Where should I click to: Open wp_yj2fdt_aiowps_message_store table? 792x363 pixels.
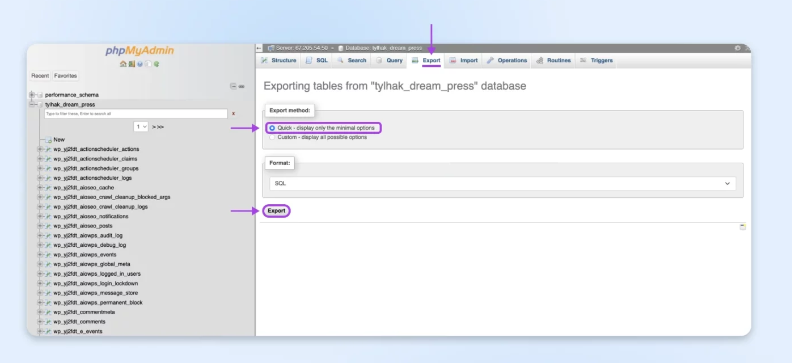pos(96,293)
